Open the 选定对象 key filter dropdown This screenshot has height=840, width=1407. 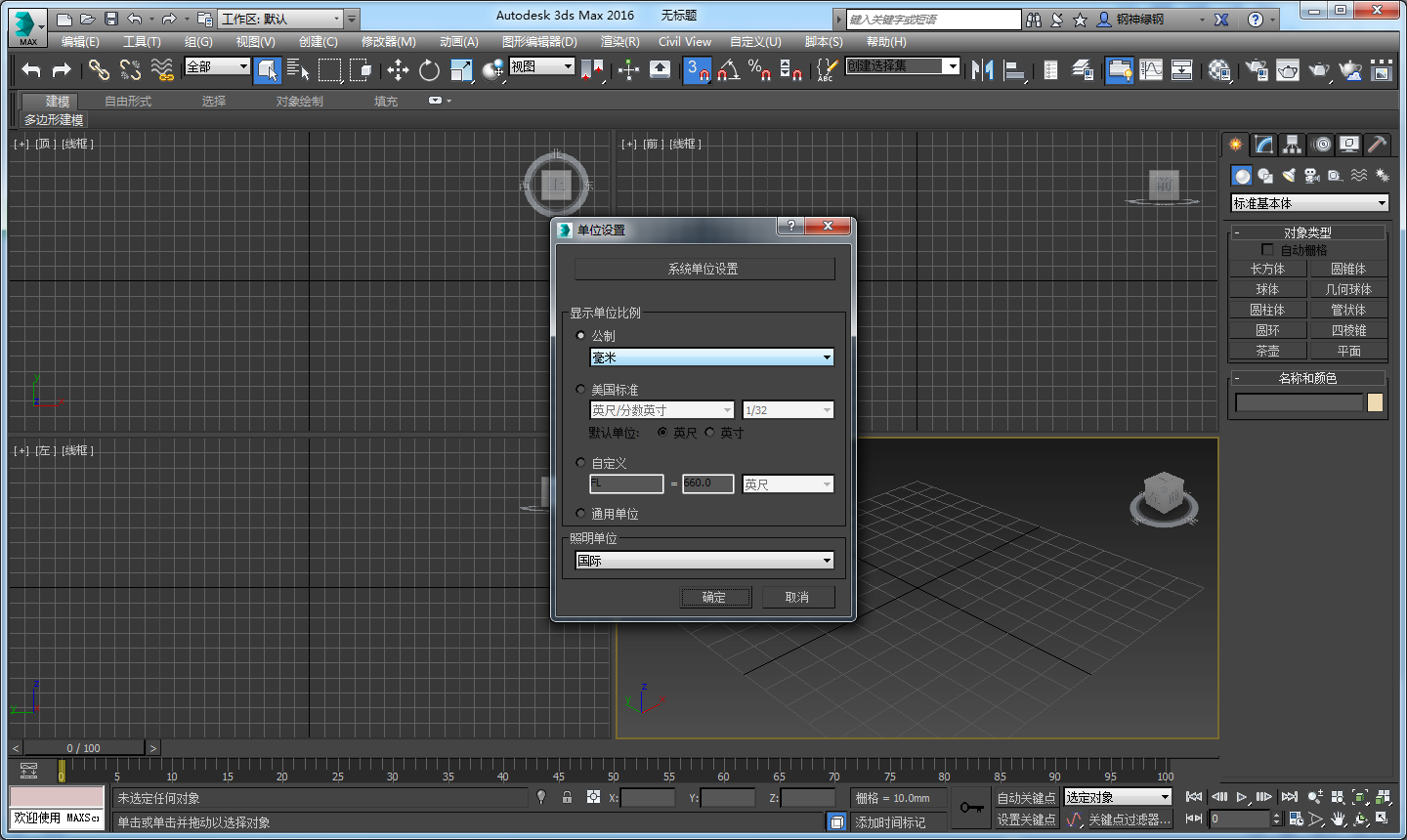click(1117, 797)
